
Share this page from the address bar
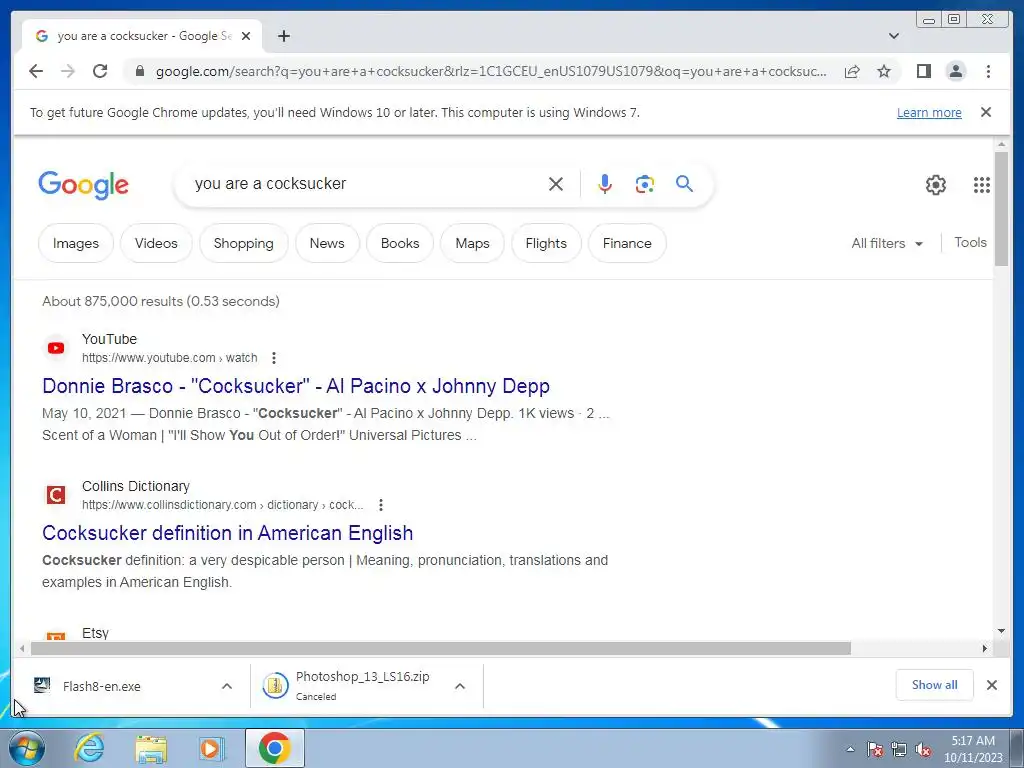point(852,71)
